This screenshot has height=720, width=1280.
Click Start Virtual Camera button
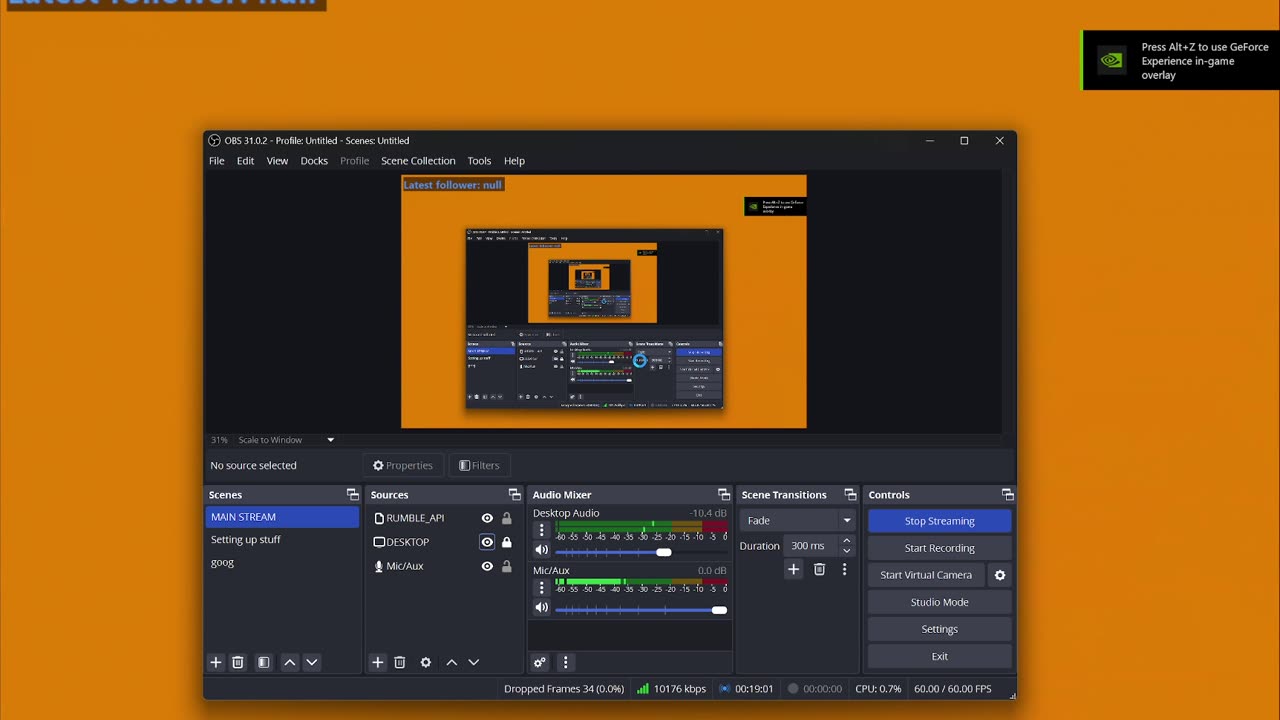click(926, 575)
